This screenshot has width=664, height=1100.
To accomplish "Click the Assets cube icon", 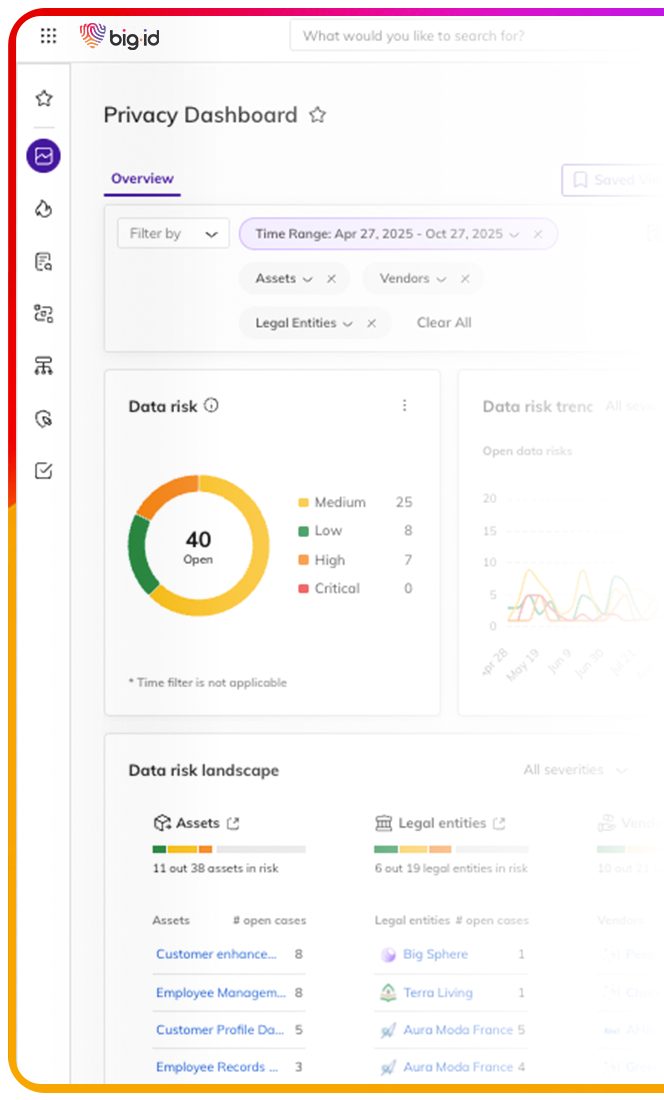I will click(x=162, y=822).
